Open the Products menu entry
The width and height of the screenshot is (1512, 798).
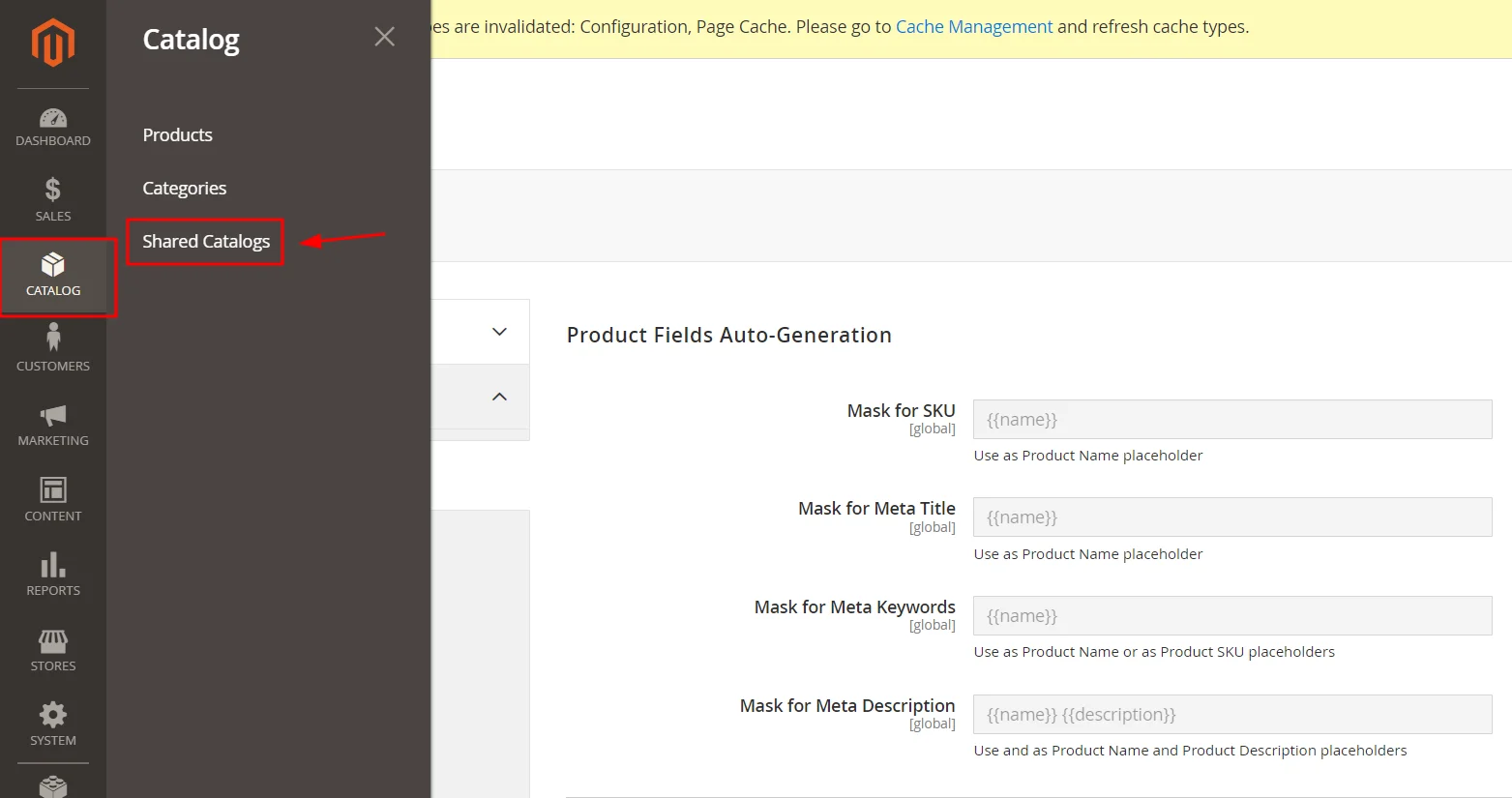click(177, 134)
